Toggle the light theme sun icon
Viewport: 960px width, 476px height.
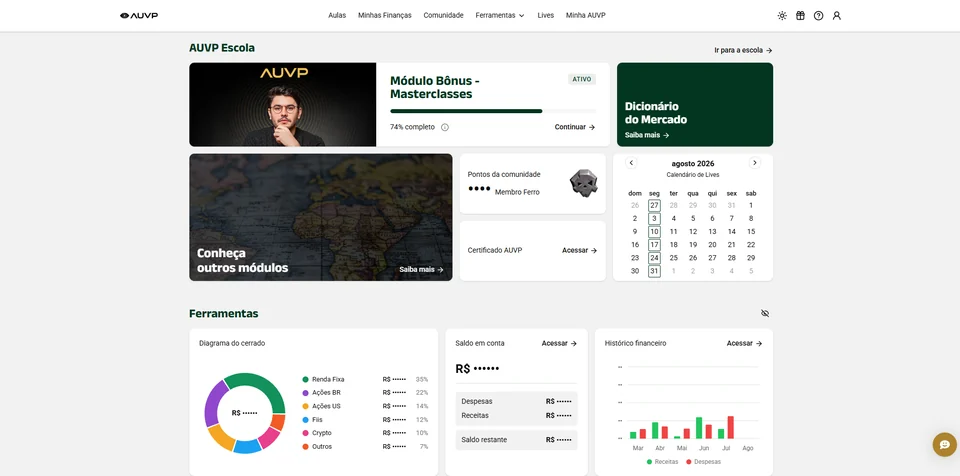click(782, 16)
